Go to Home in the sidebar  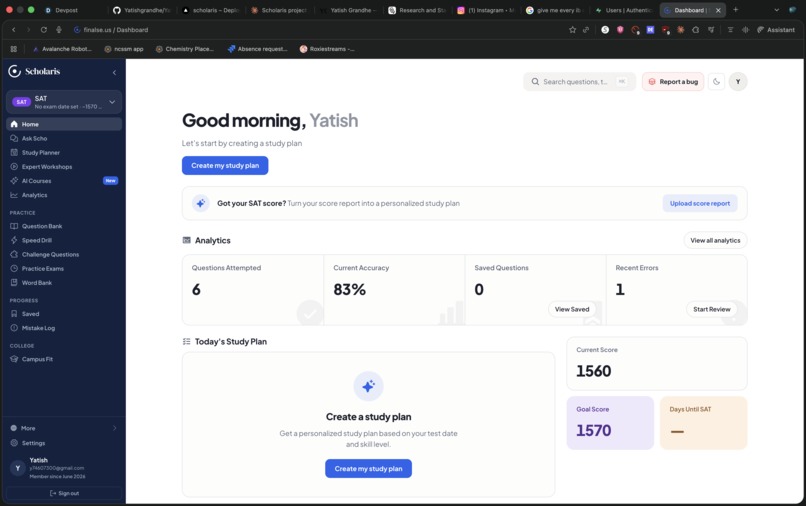[x=64, y=124]
